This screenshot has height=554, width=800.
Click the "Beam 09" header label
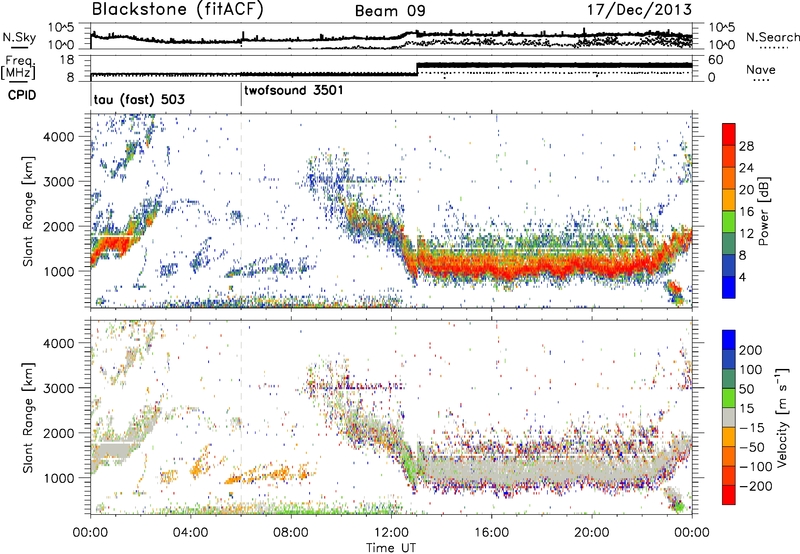pyautogui.click(x=390, y=11)
